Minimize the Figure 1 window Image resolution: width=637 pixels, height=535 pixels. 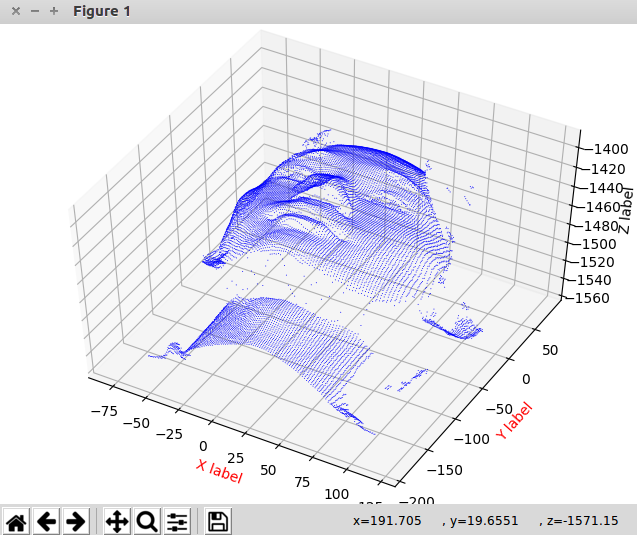pyautogui.click(x=35, y=11)
